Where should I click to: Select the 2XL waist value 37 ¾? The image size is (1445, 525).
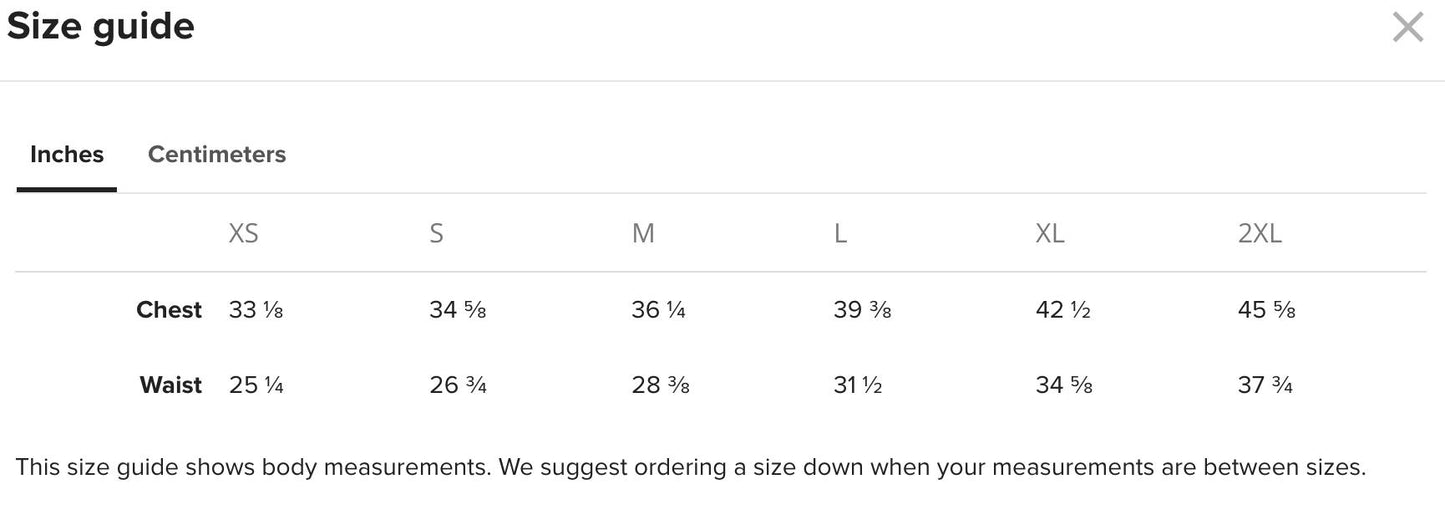coord(1265,385)
